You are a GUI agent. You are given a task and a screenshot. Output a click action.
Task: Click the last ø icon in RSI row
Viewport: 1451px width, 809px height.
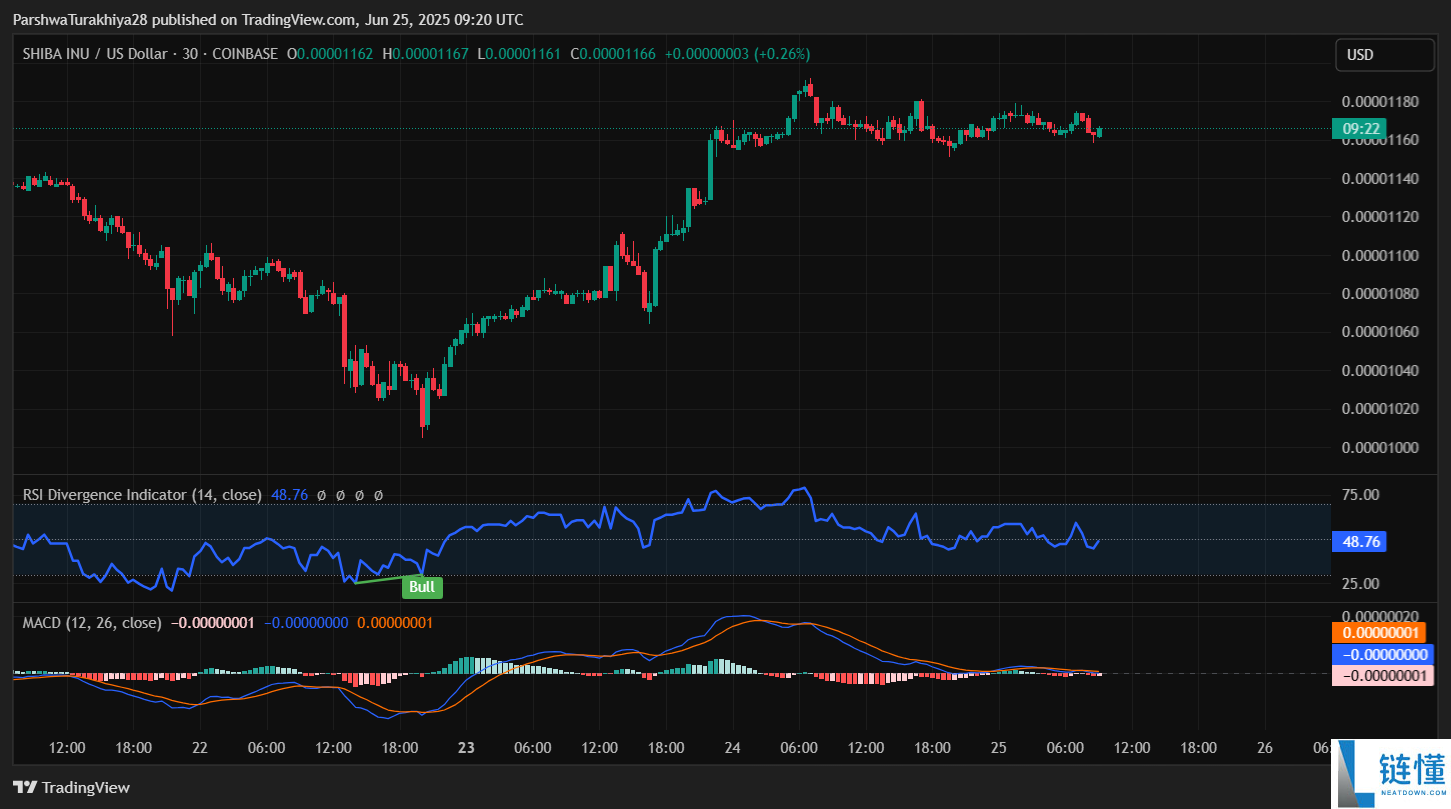click(x=378, y=495)
